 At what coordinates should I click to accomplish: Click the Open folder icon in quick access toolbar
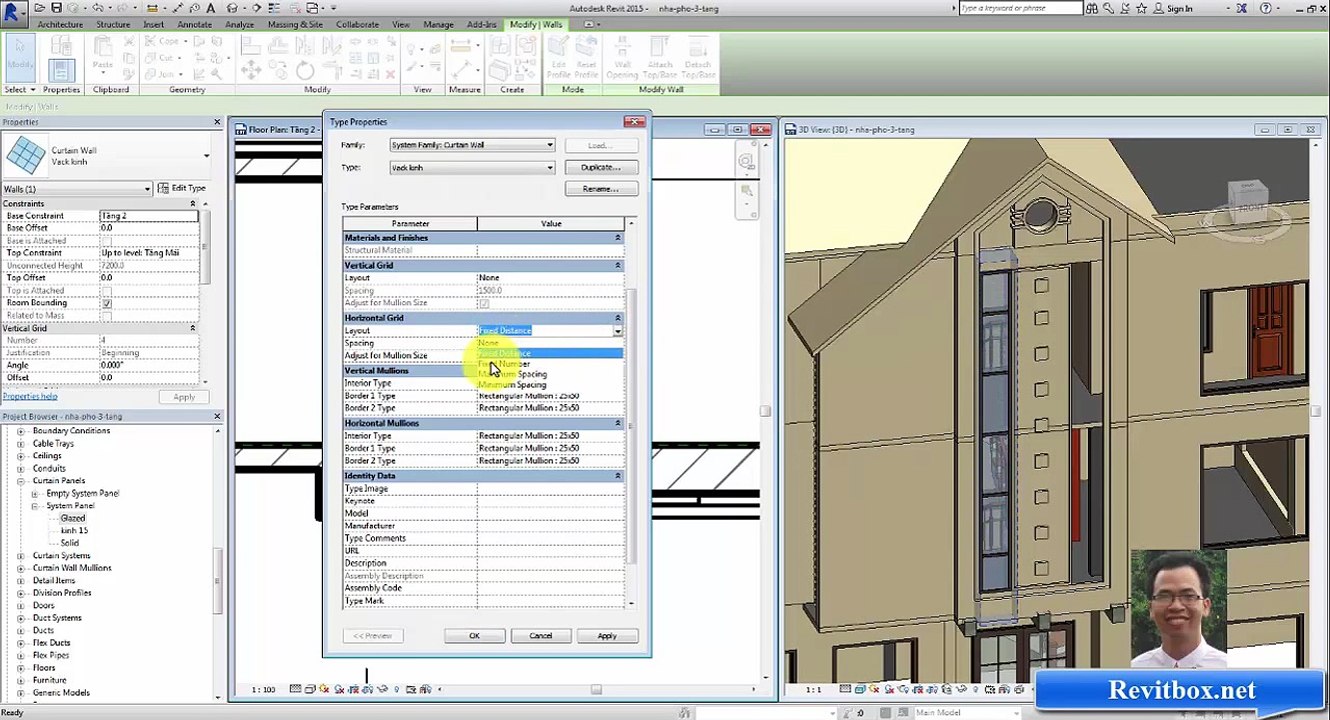coord(40,8)
